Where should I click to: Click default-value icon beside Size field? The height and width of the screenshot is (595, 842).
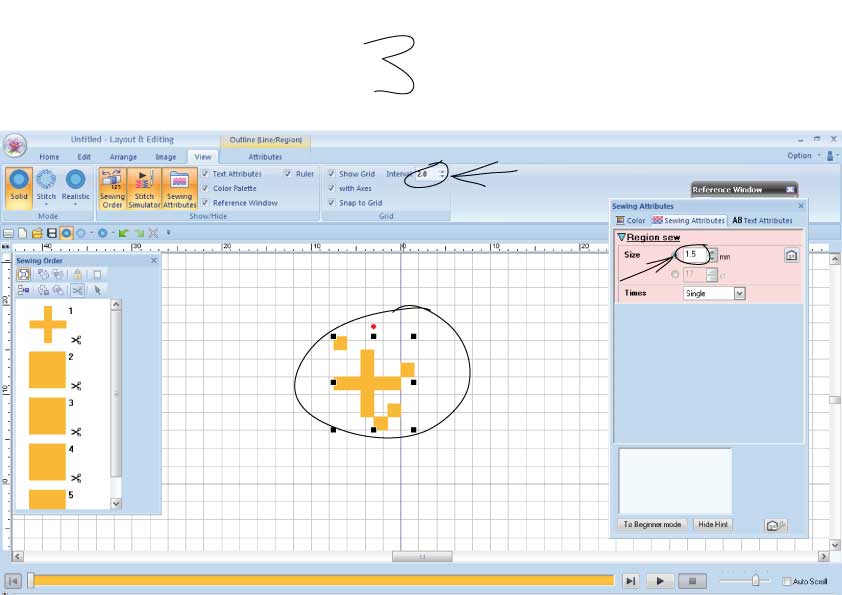[790, 256]
